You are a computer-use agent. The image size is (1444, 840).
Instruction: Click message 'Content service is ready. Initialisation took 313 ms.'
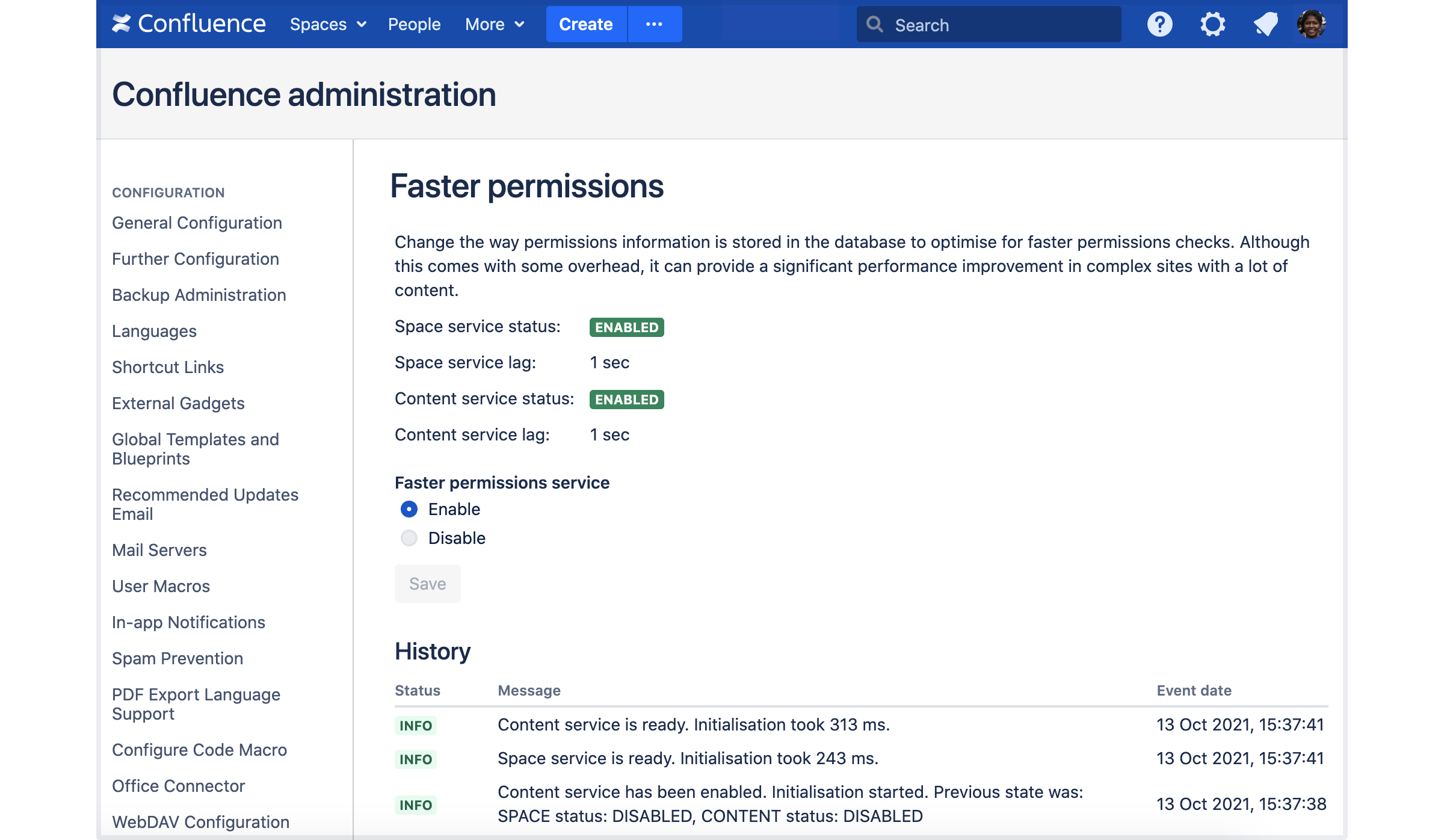(694, 724)
